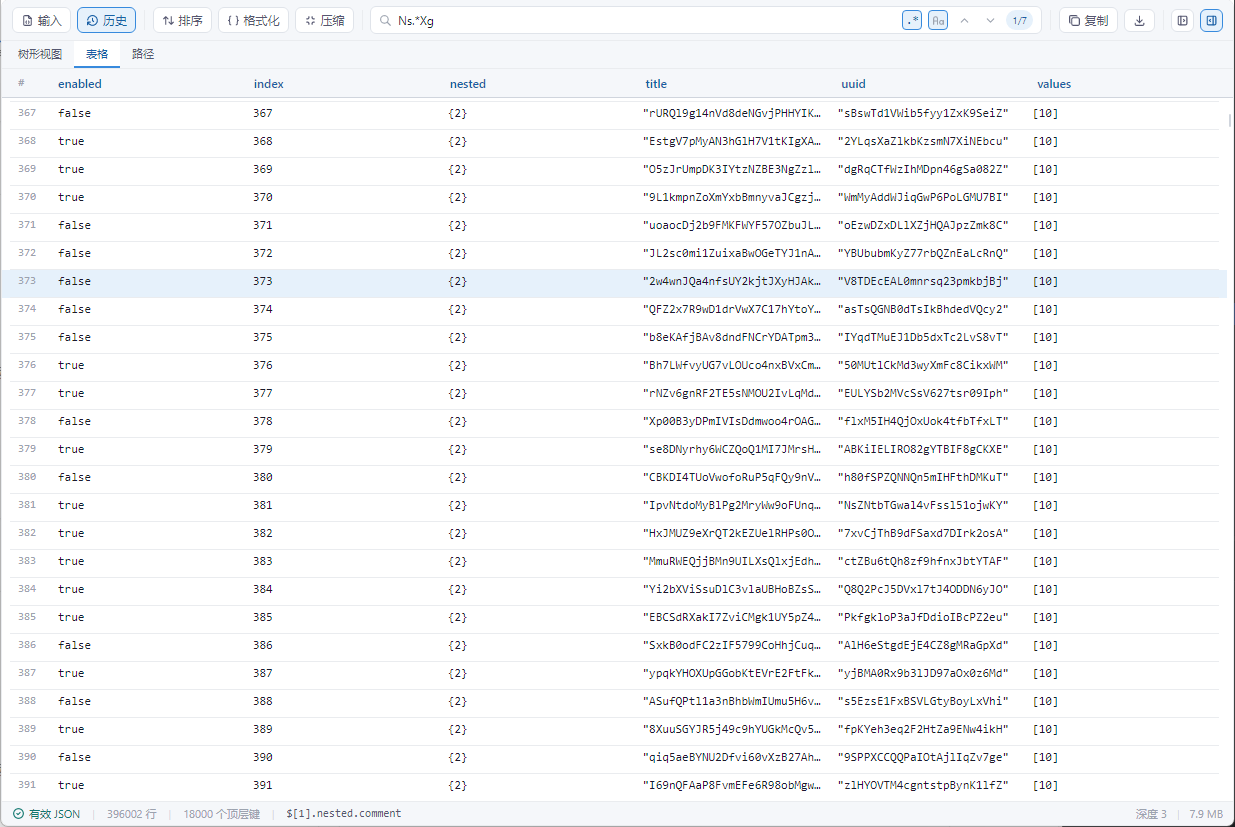The width and height of the screenshot is (1235, 827).
Task: Select uuid "ABKiIELIRO82gYTBIF8gCKXE" cell
Action: click(923, 449)
